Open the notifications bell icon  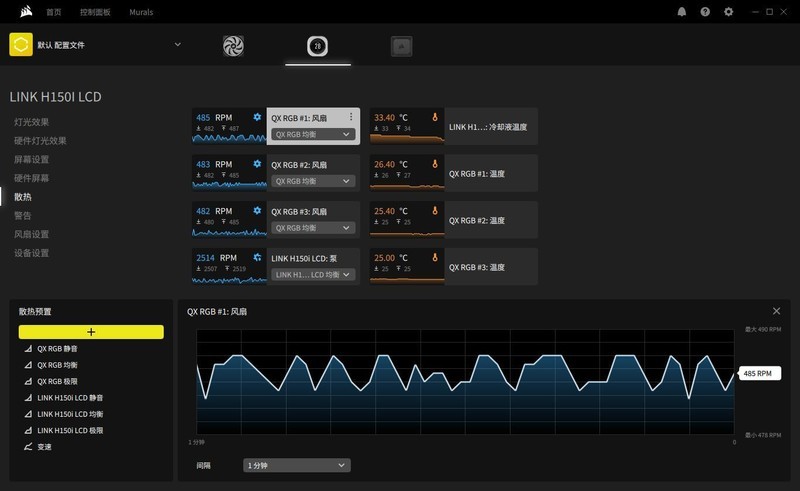tap(682, 12)
